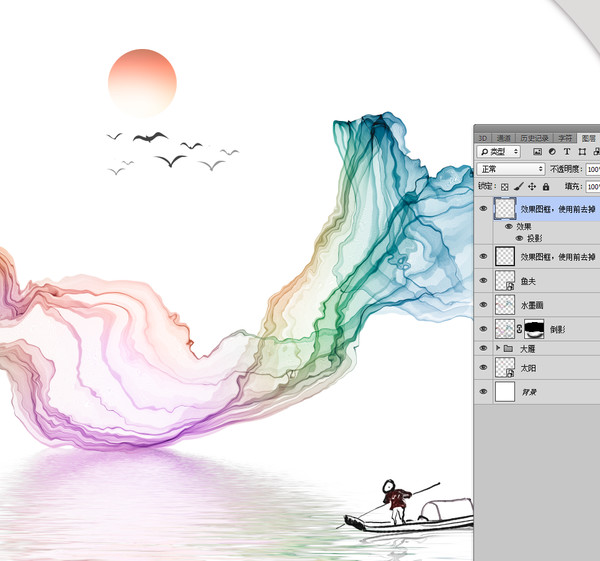Expand the 大雁 group triangle
The height and width of the screenshot is (561, 600).
click(x=498, y=348)
